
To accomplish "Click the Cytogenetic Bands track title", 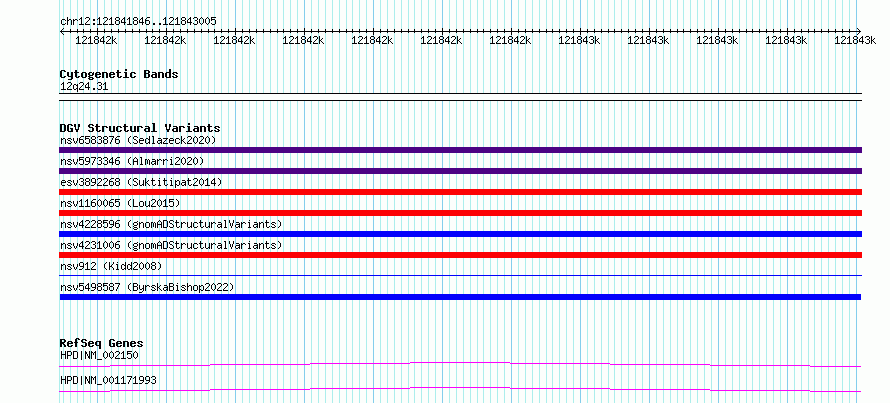I will pyautogui.click(x=119, y=74).
